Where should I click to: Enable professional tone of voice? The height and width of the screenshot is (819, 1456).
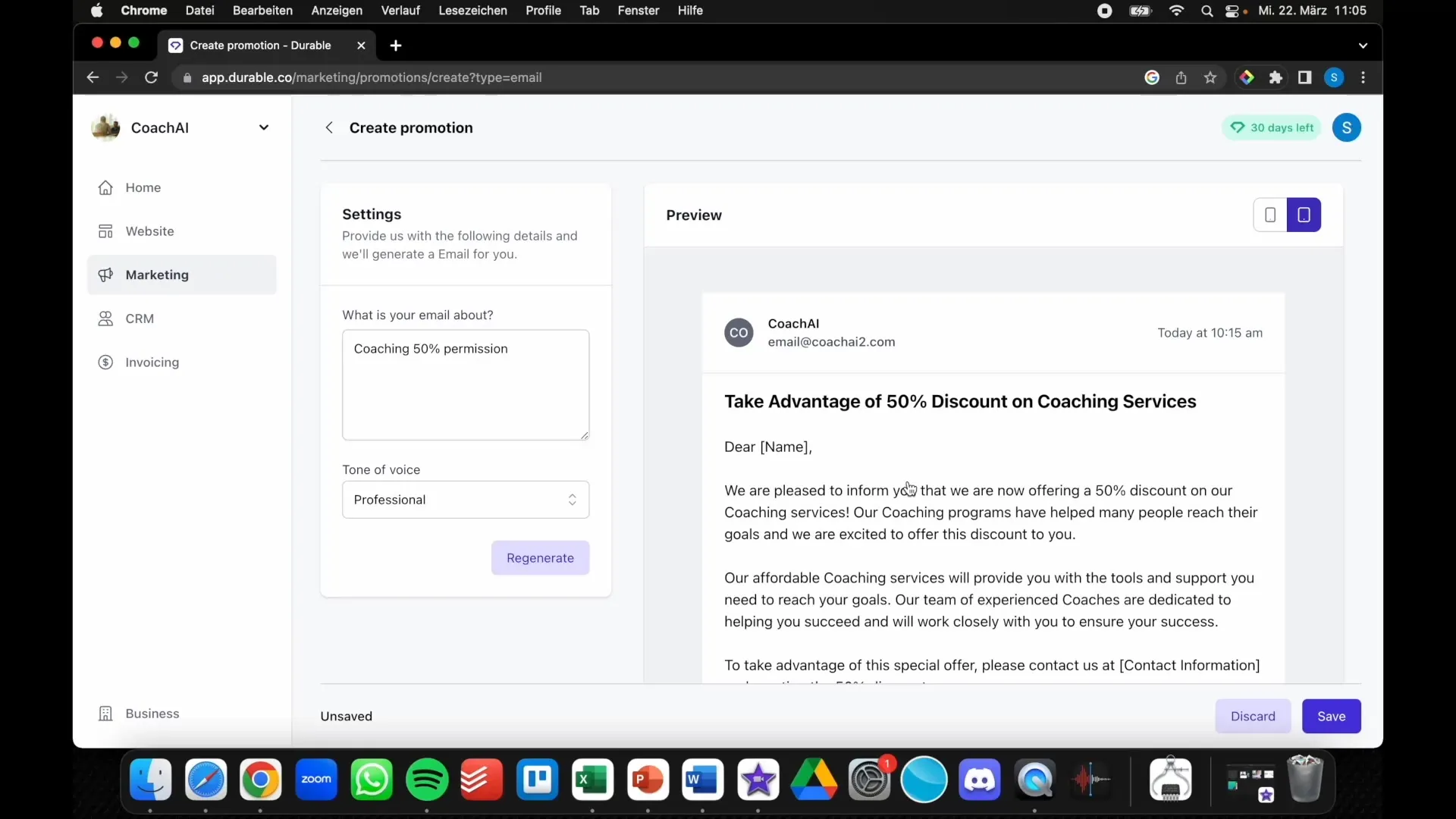(x=464, y=499)
